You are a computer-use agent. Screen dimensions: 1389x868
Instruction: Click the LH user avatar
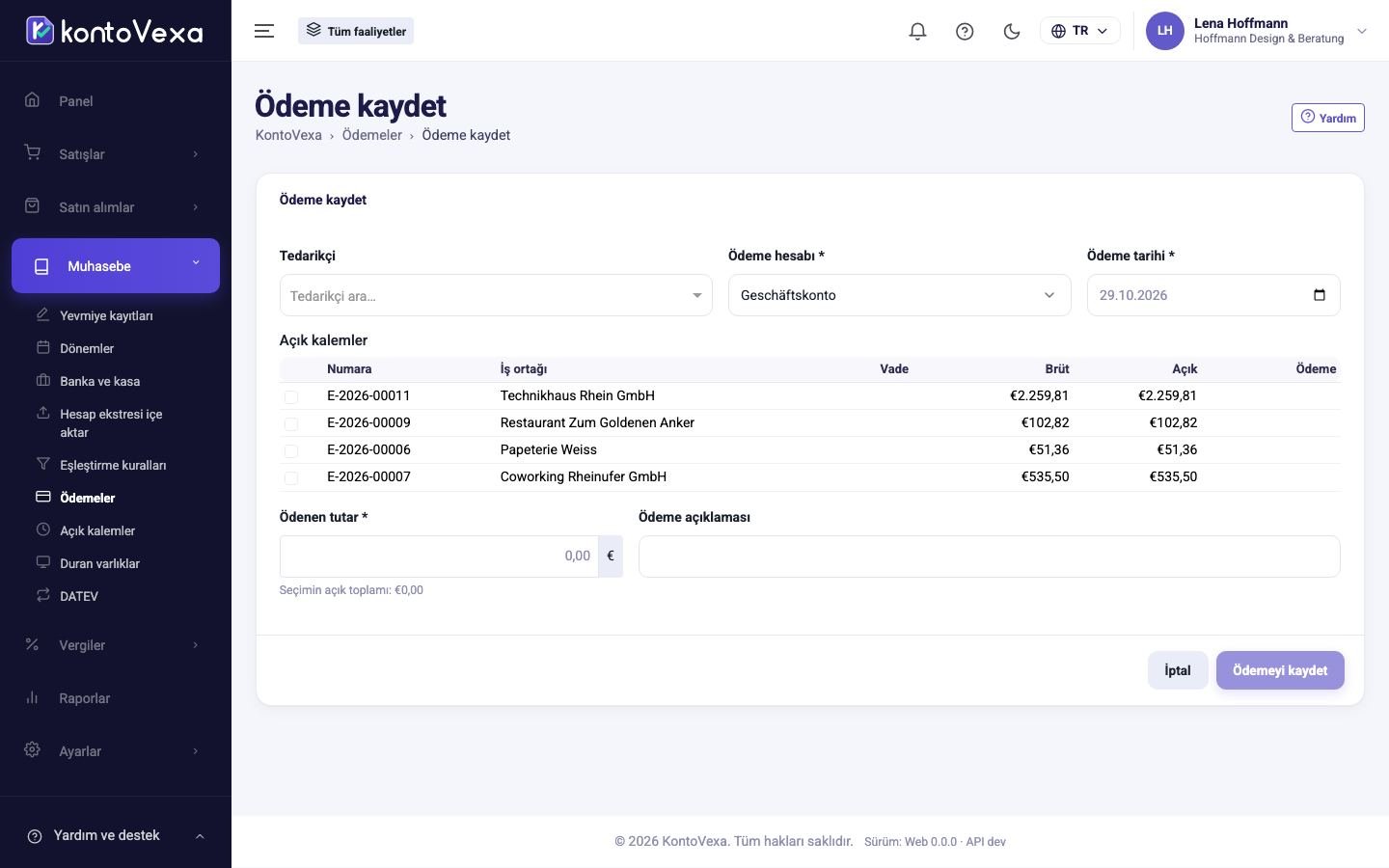[1164, 31]
